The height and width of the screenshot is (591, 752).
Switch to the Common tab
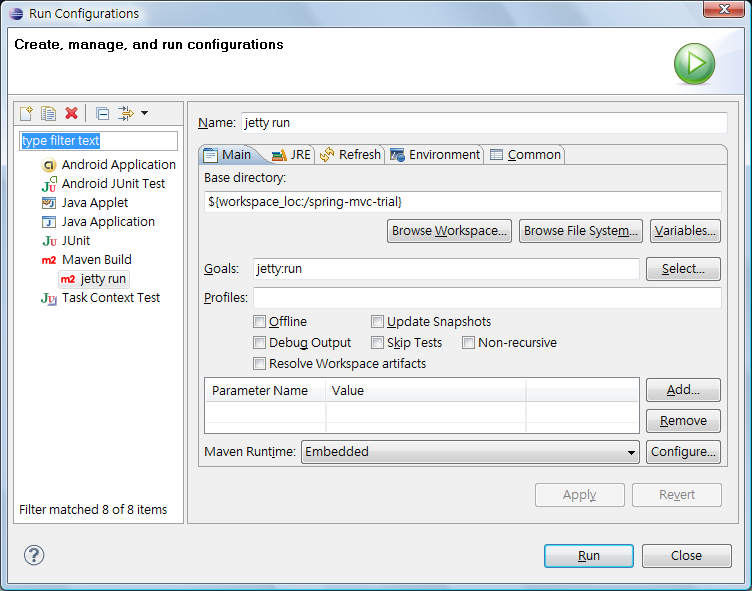(526, 155)
